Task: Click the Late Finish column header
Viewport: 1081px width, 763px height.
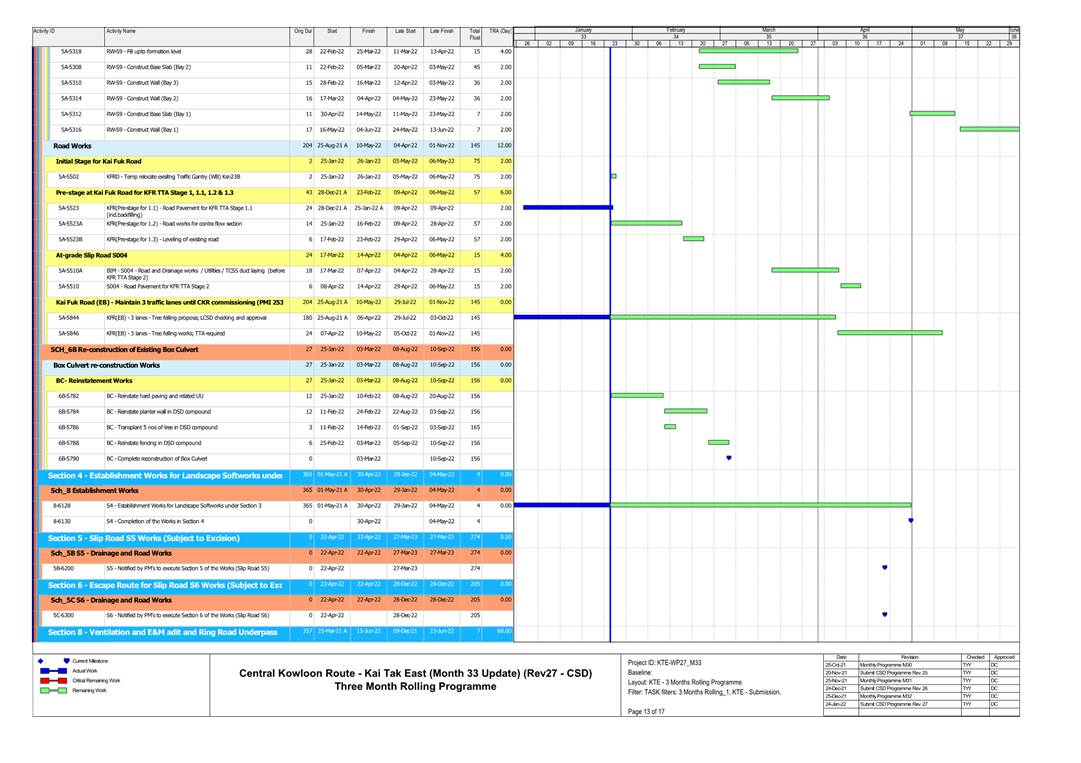Action: click(x=441, y=32)
